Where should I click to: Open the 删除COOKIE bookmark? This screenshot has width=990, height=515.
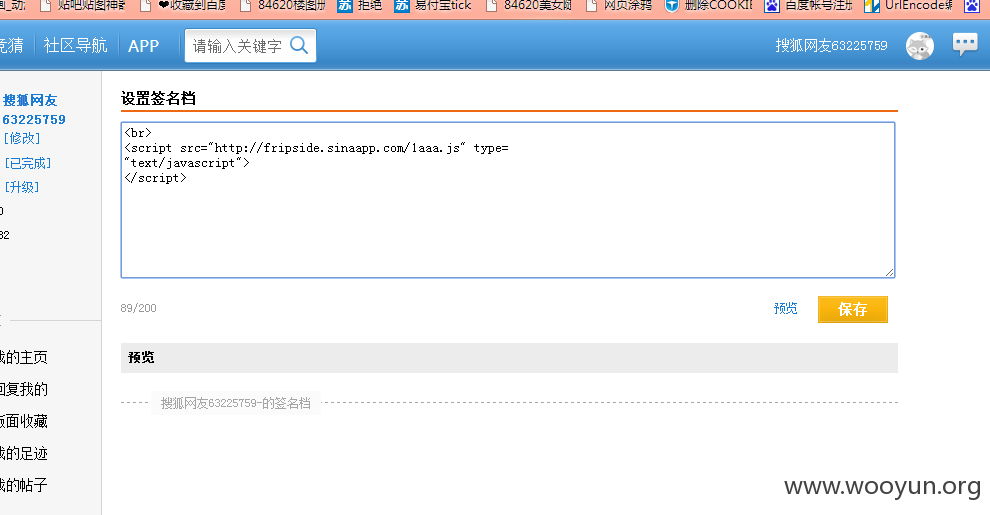click(x=709, y=6)
